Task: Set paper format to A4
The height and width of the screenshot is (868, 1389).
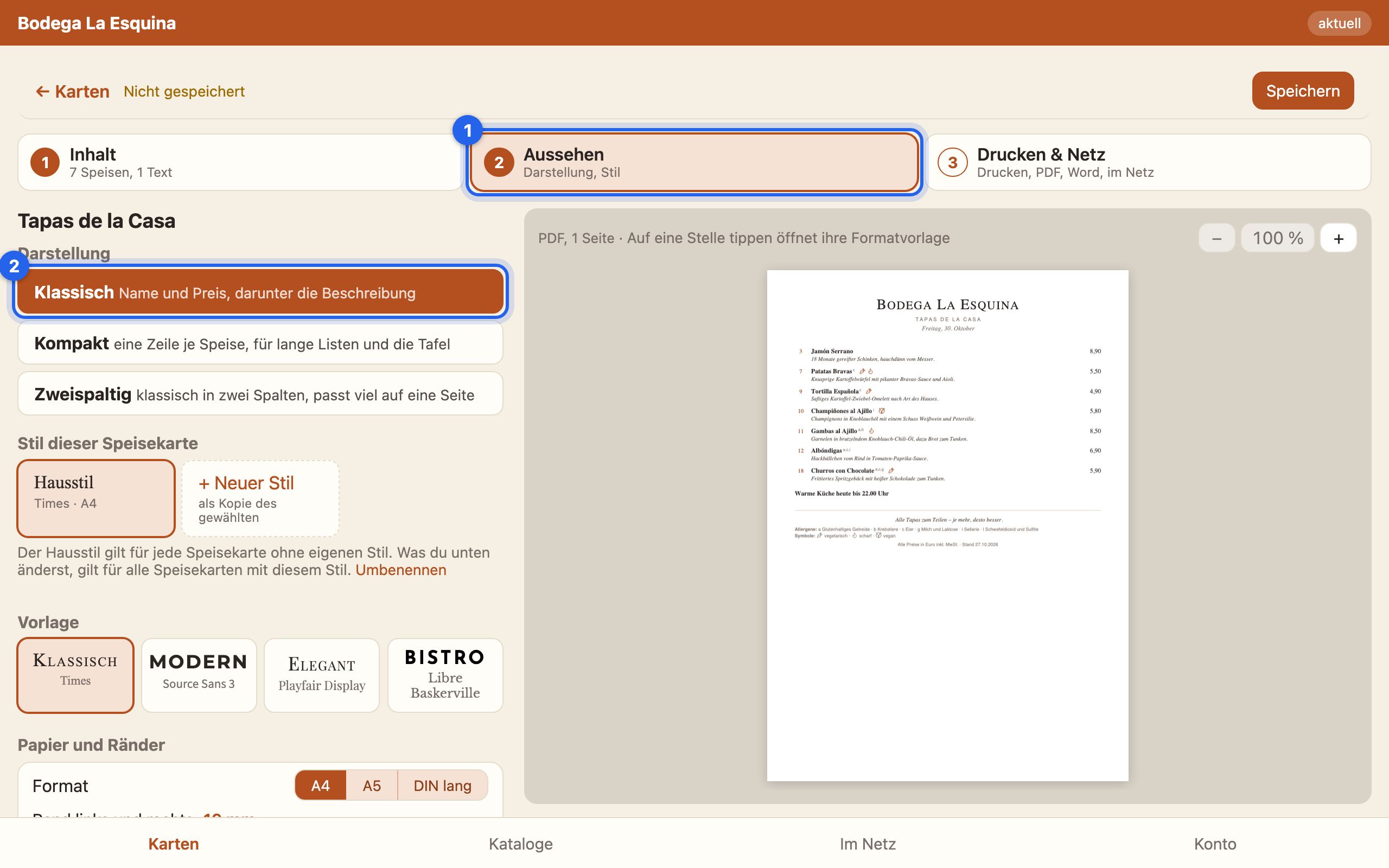Action: point(320,786)
